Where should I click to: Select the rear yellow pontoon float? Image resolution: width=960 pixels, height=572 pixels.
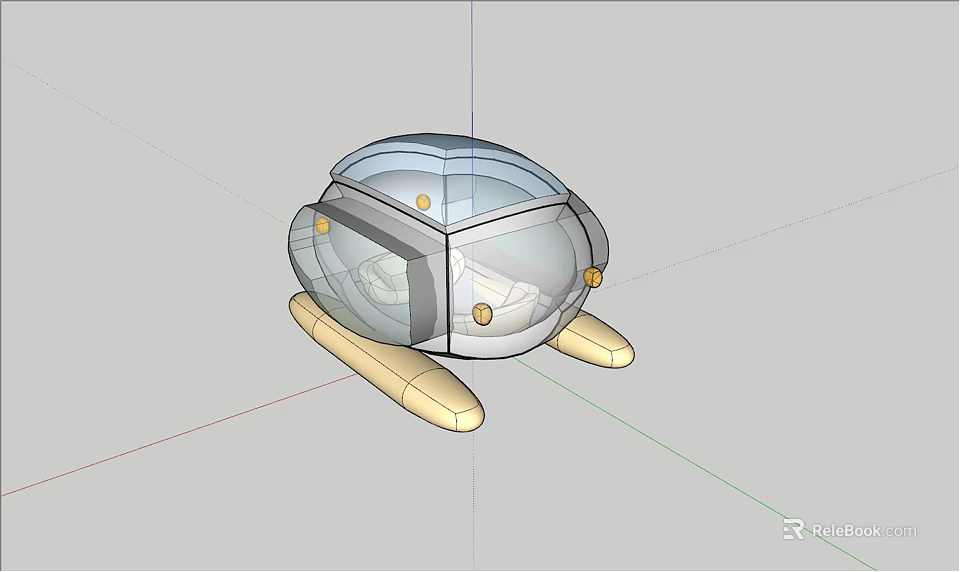[592, 340]
